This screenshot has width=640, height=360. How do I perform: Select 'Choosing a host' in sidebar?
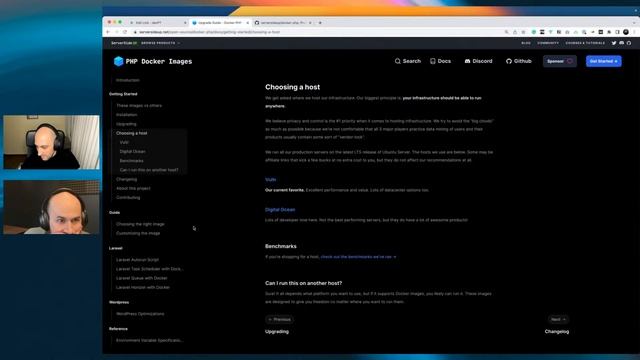pyautogui.click(x=131, y=133)
